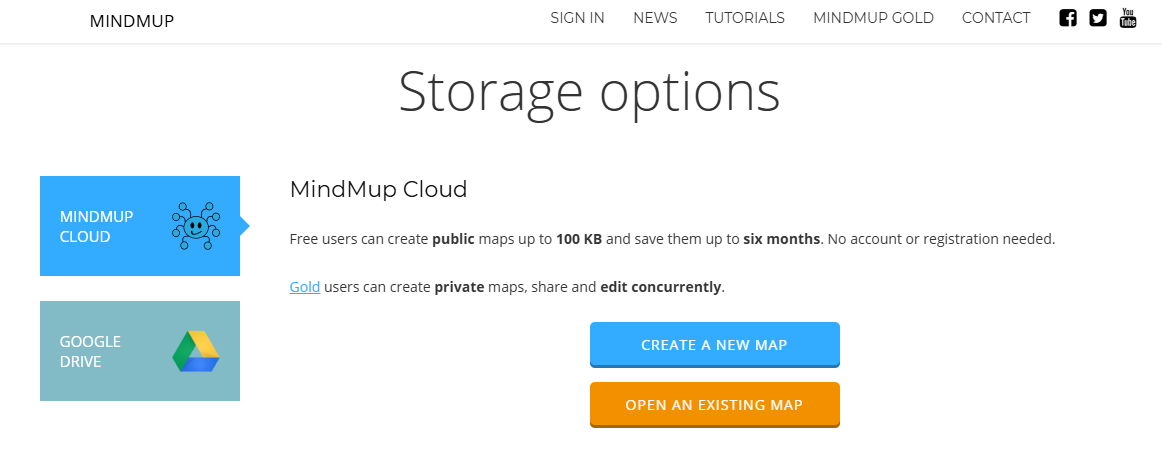Follow the Gold hyperlink in the description
This screenshot has height=454, width=1162.
click(304, 287)
